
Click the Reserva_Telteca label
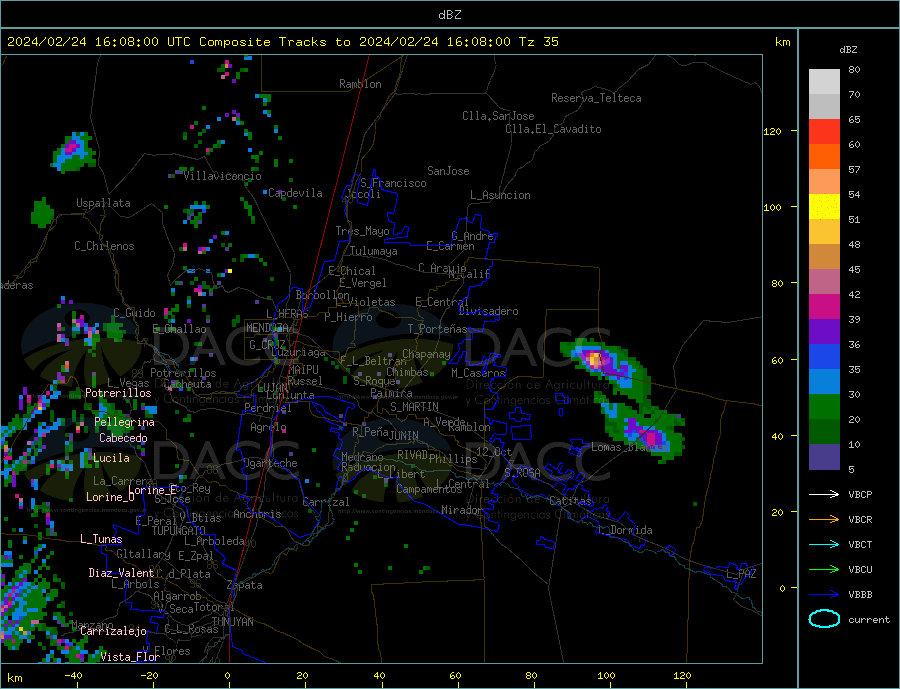coord(596,98)
